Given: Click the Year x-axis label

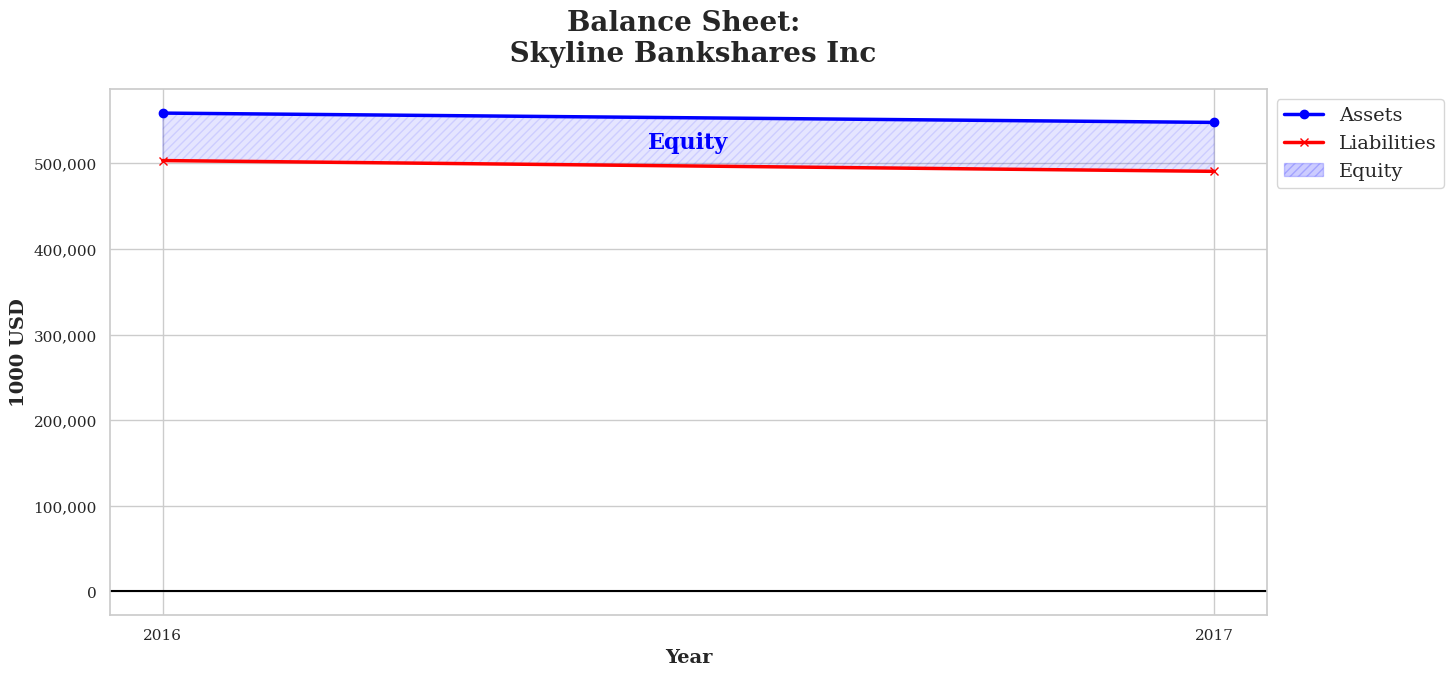Looking at the screenshot, I should [688, 657].
